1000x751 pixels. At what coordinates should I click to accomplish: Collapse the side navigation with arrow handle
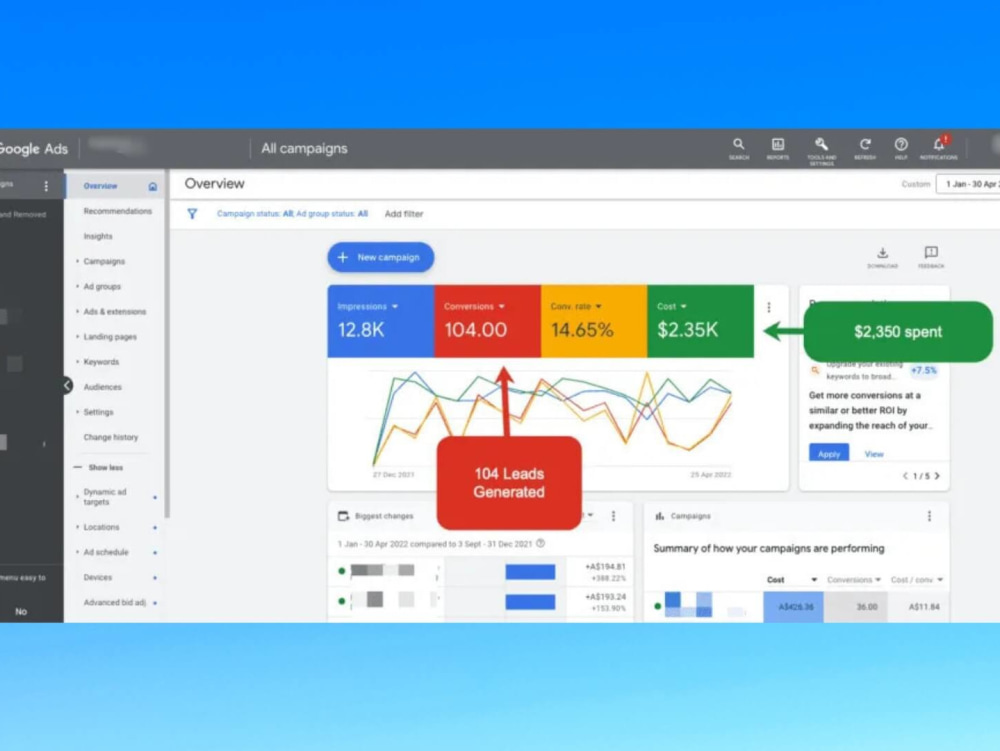coord(67,385)
